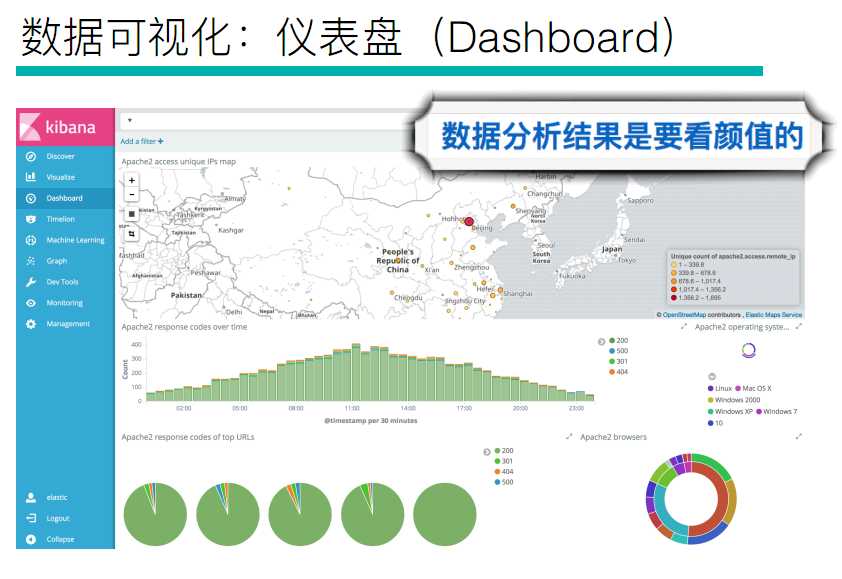This screenshot has height=579, width=842.
Task: Toggle legend of operating systems chart
Action: (712, 377)
